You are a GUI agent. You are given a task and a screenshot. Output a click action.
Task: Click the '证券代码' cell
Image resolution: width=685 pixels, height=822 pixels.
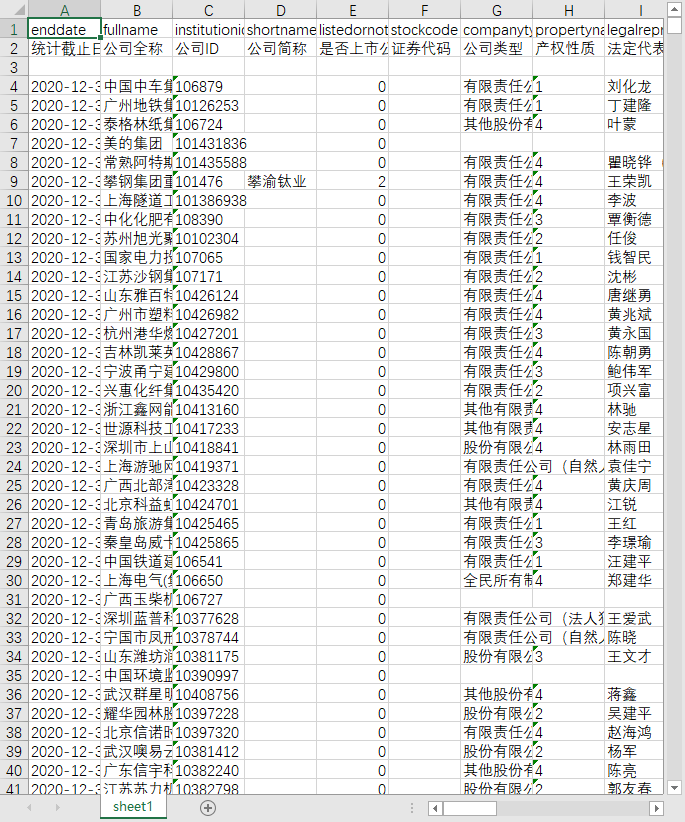(425, 48)
